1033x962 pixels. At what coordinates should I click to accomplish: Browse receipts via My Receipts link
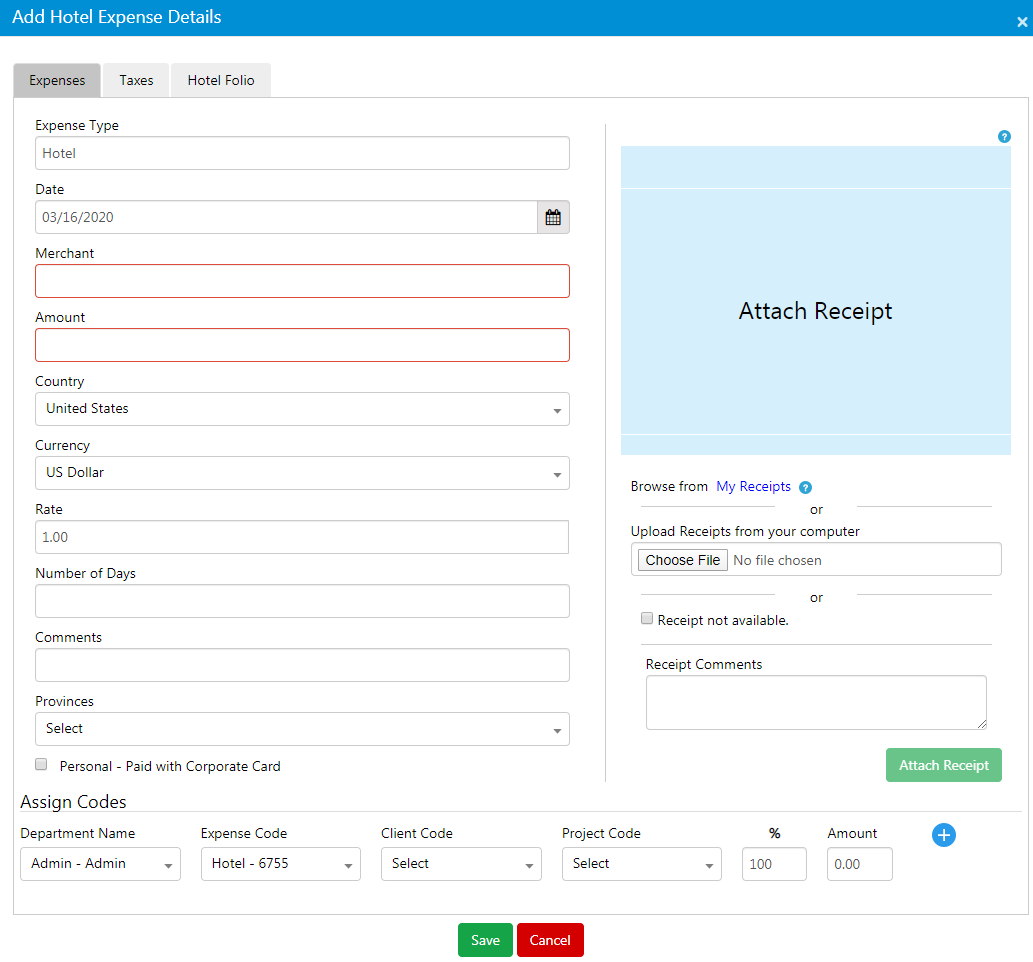pos(753,486)
